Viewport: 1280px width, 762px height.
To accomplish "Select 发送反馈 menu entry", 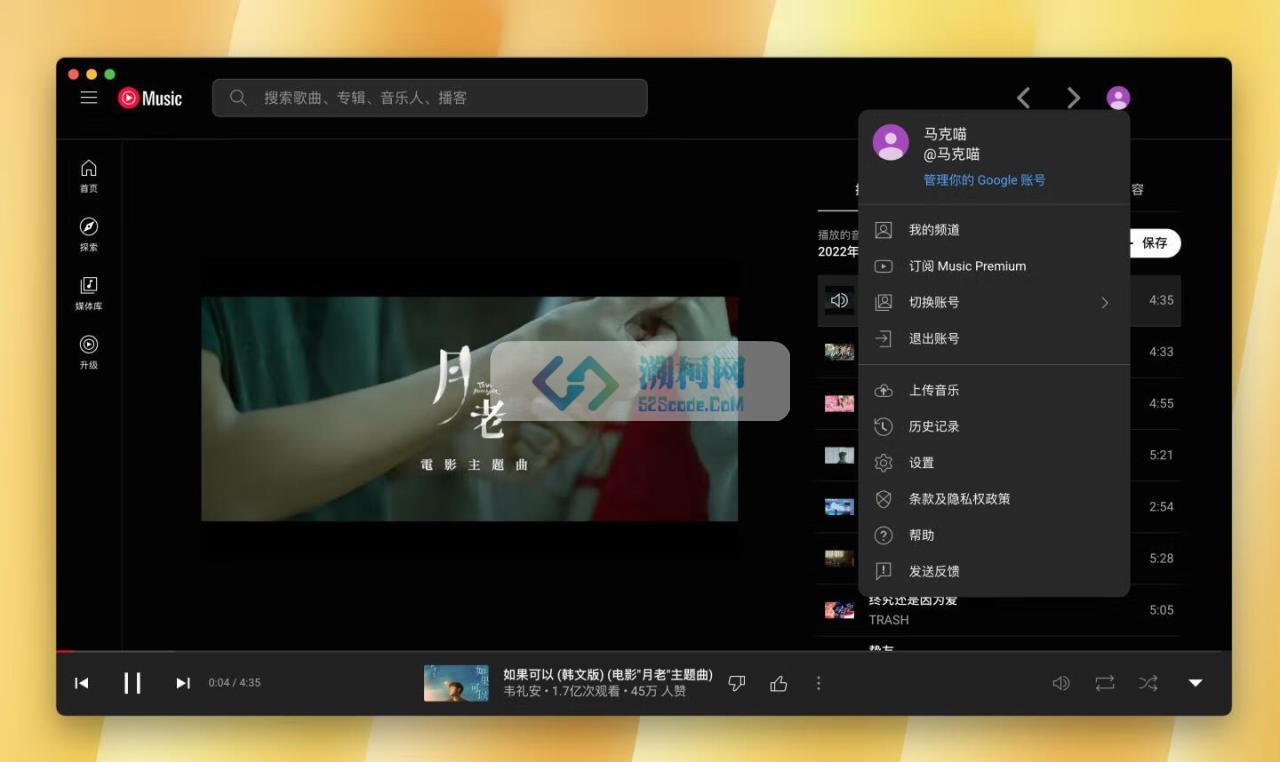I will (x=994, y=571).
